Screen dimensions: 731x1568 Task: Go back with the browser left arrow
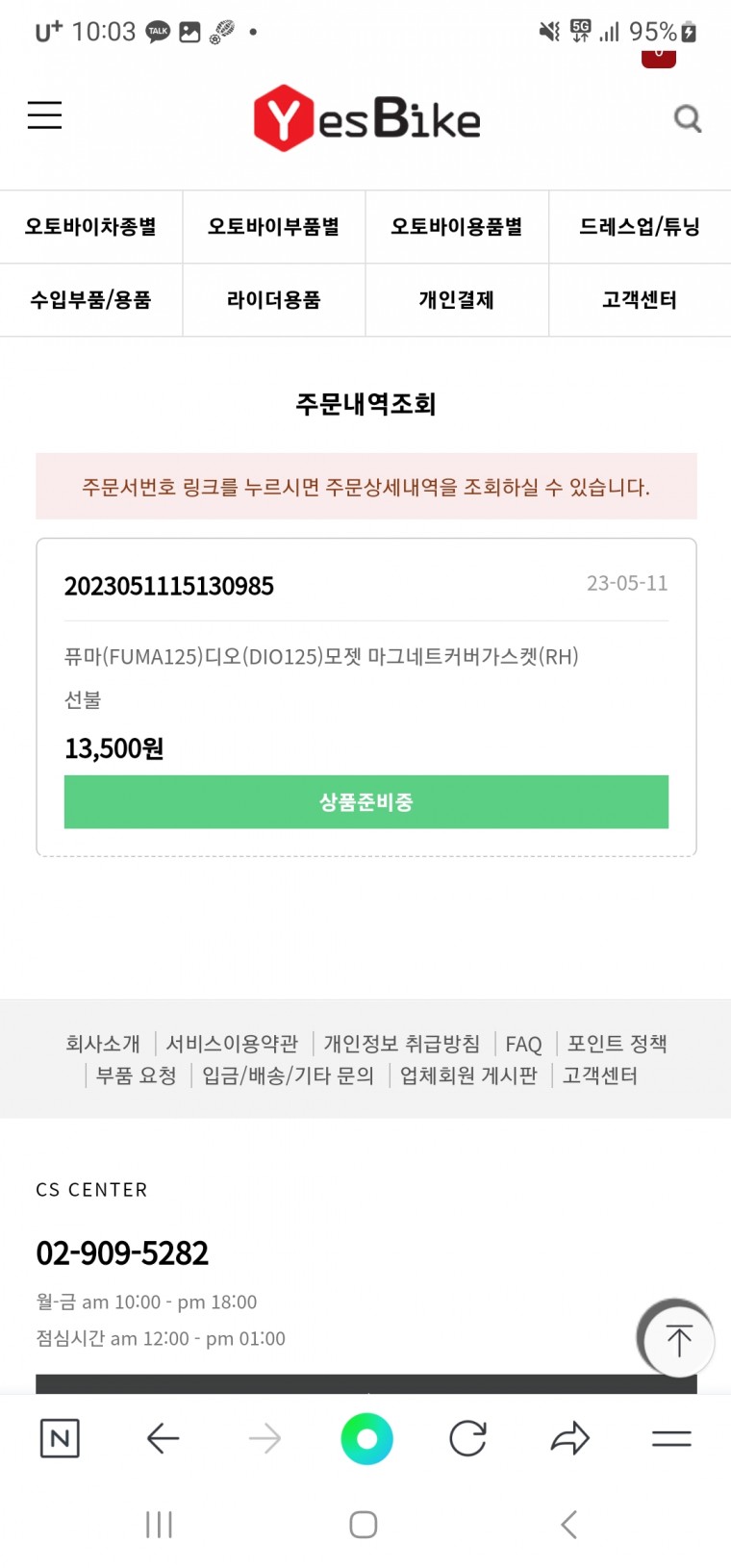coord(163,1438)
